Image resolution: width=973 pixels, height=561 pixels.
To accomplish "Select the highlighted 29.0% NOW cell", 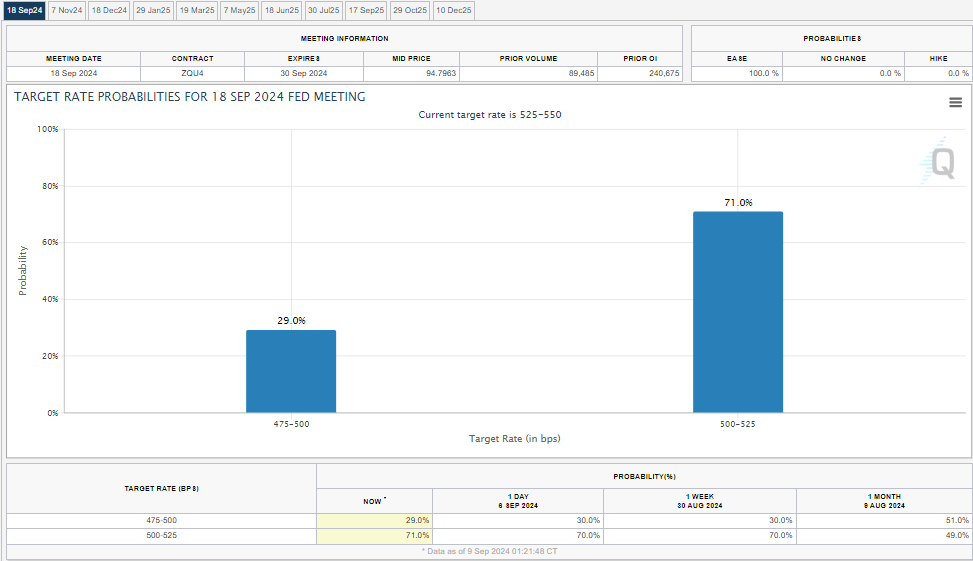I will [x=374, y=520].
